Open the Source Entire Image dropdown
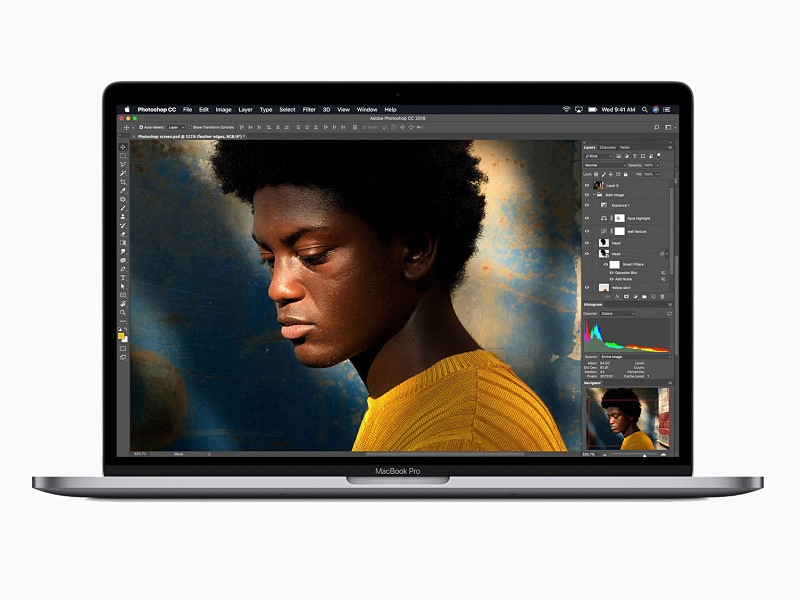 coord(635,357)
